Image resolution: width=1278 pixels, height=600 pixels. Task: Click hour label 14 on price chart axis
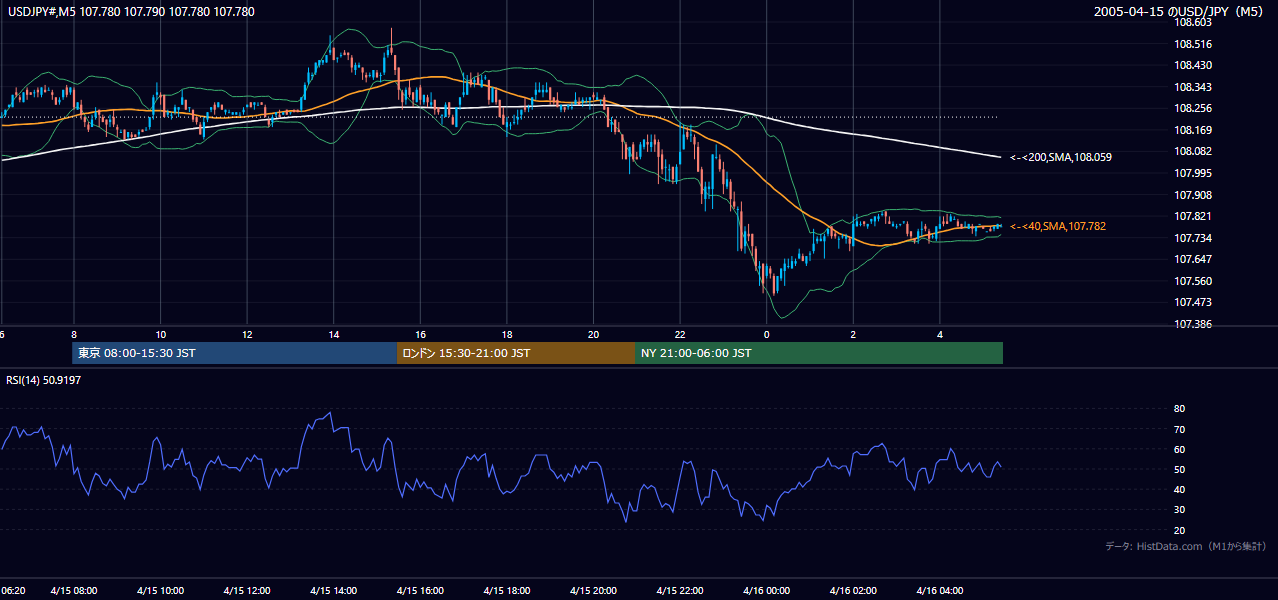(334, 334)
